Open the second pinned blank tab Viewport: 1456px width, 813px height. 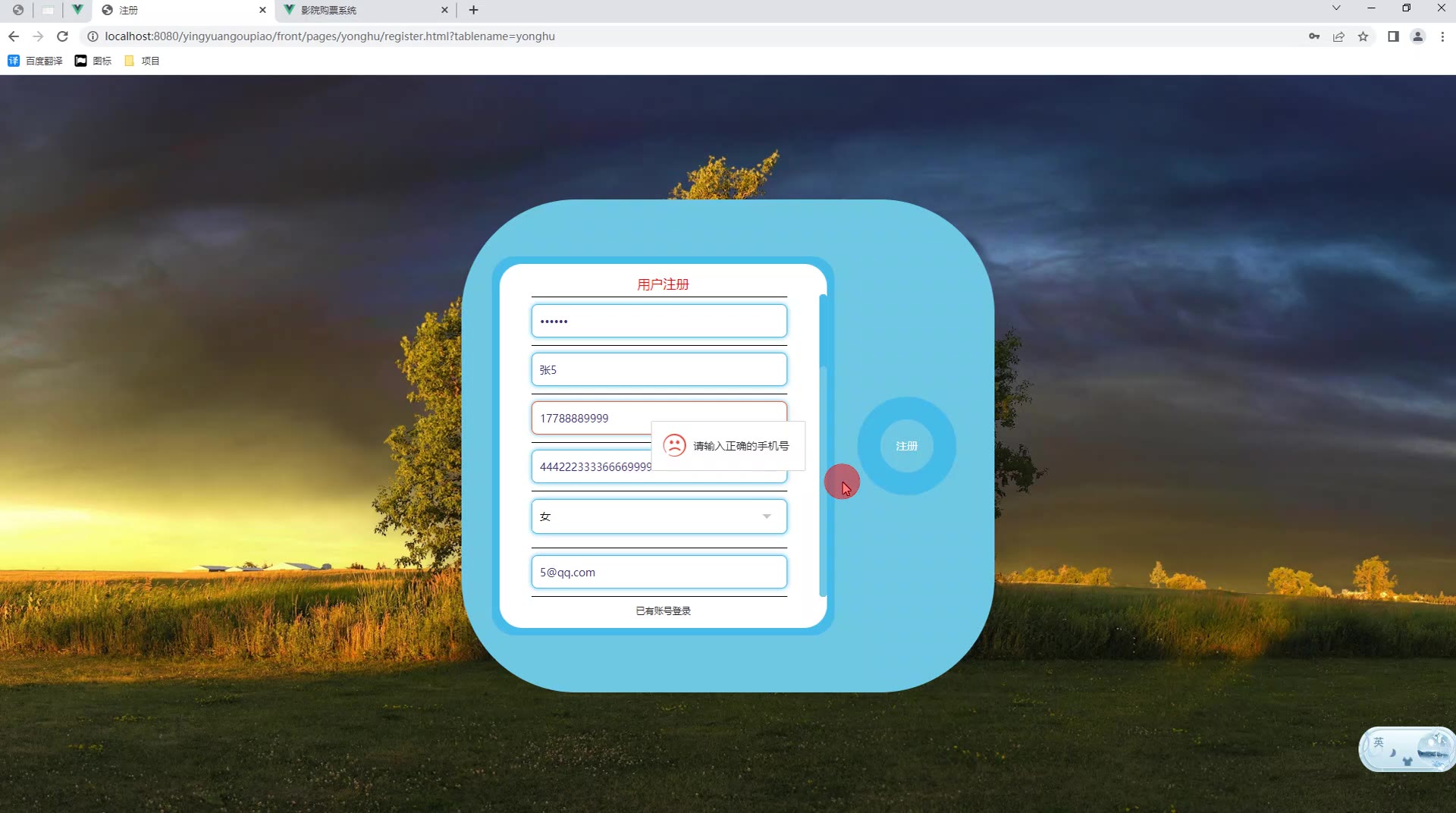[48, 10]
